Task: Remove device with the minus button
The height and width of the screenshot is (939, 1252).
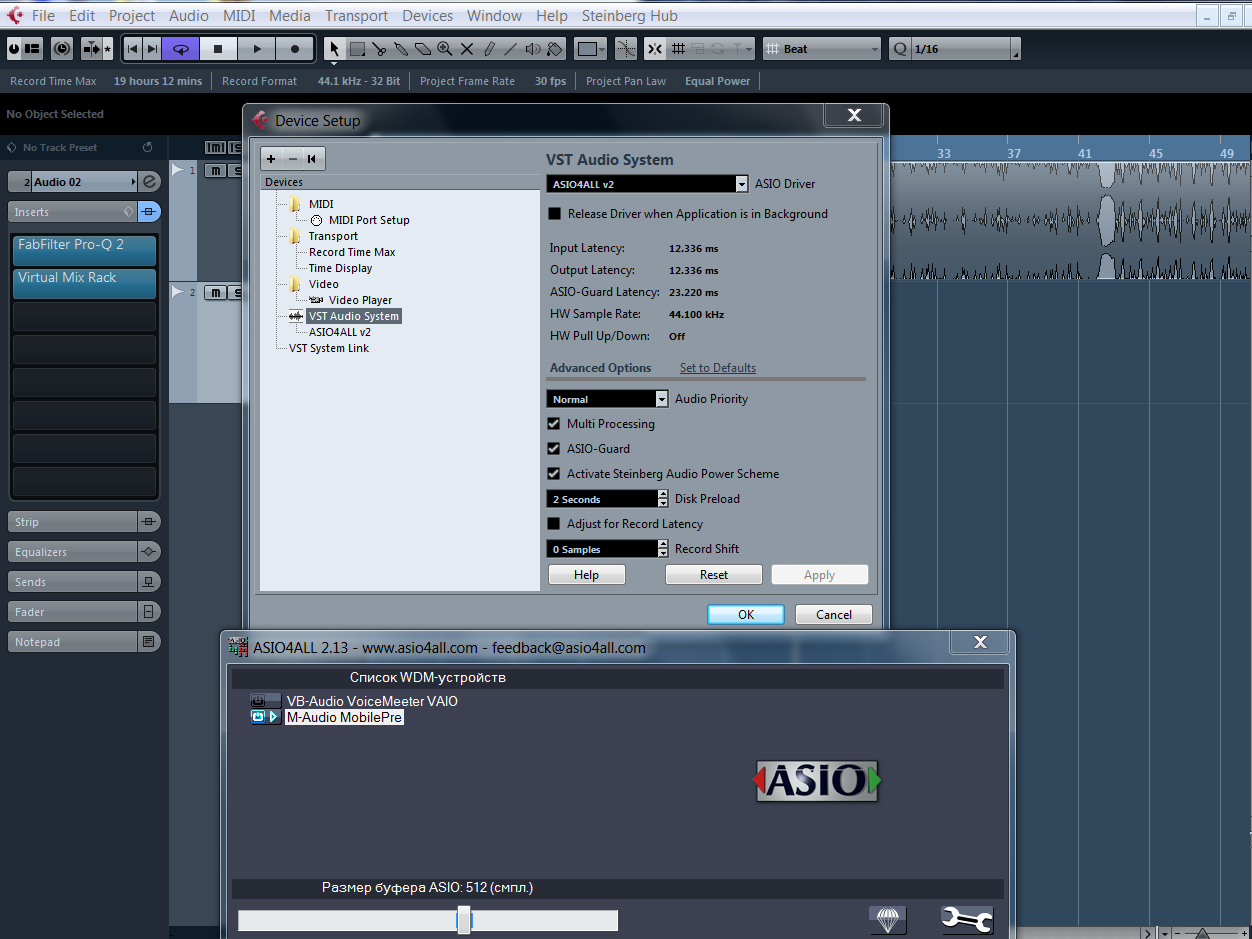Action: 292,159
